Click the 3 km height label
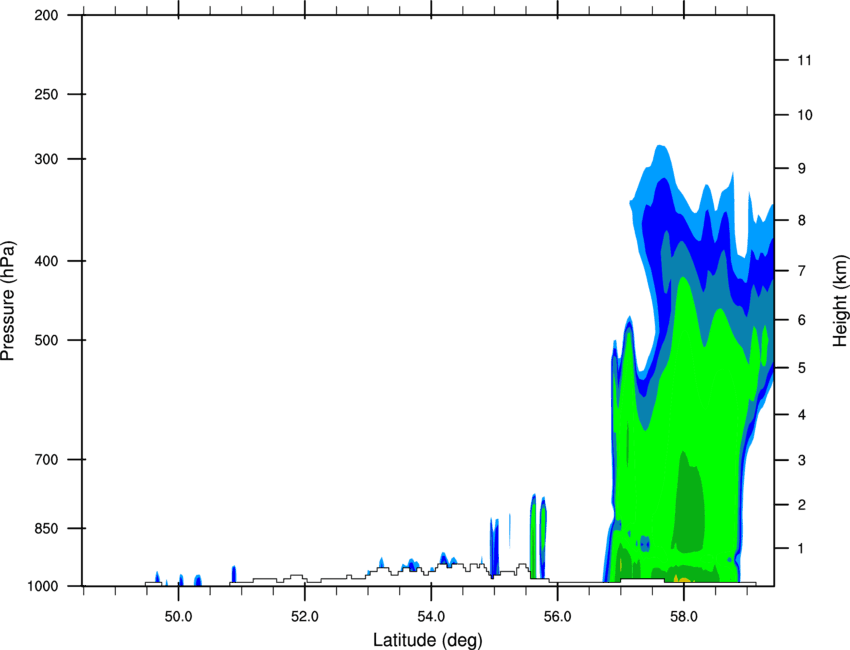850x650 pixels. [x=802, y=460]
